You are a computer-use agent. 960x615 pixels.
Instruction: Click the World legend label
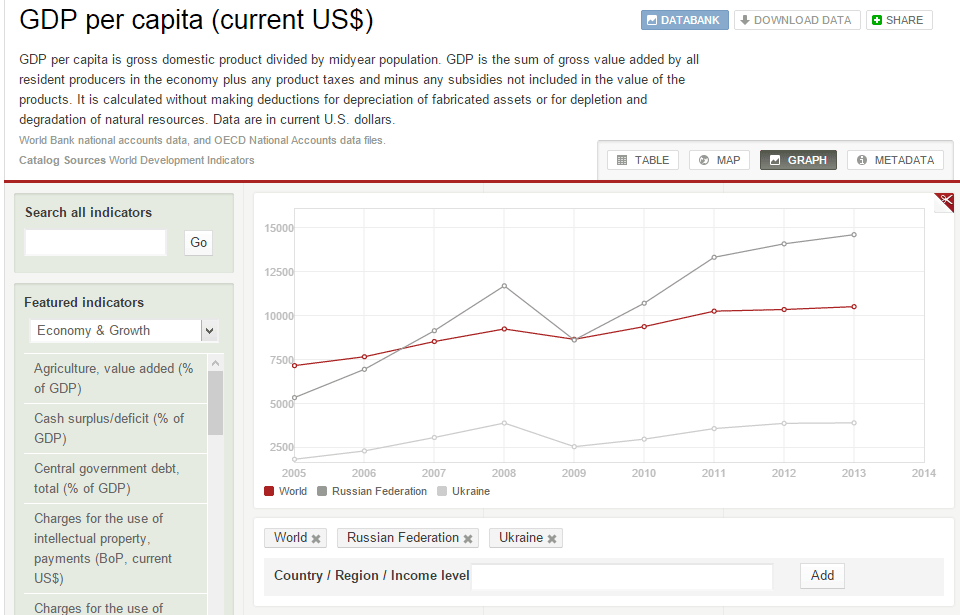pos(293,491)
